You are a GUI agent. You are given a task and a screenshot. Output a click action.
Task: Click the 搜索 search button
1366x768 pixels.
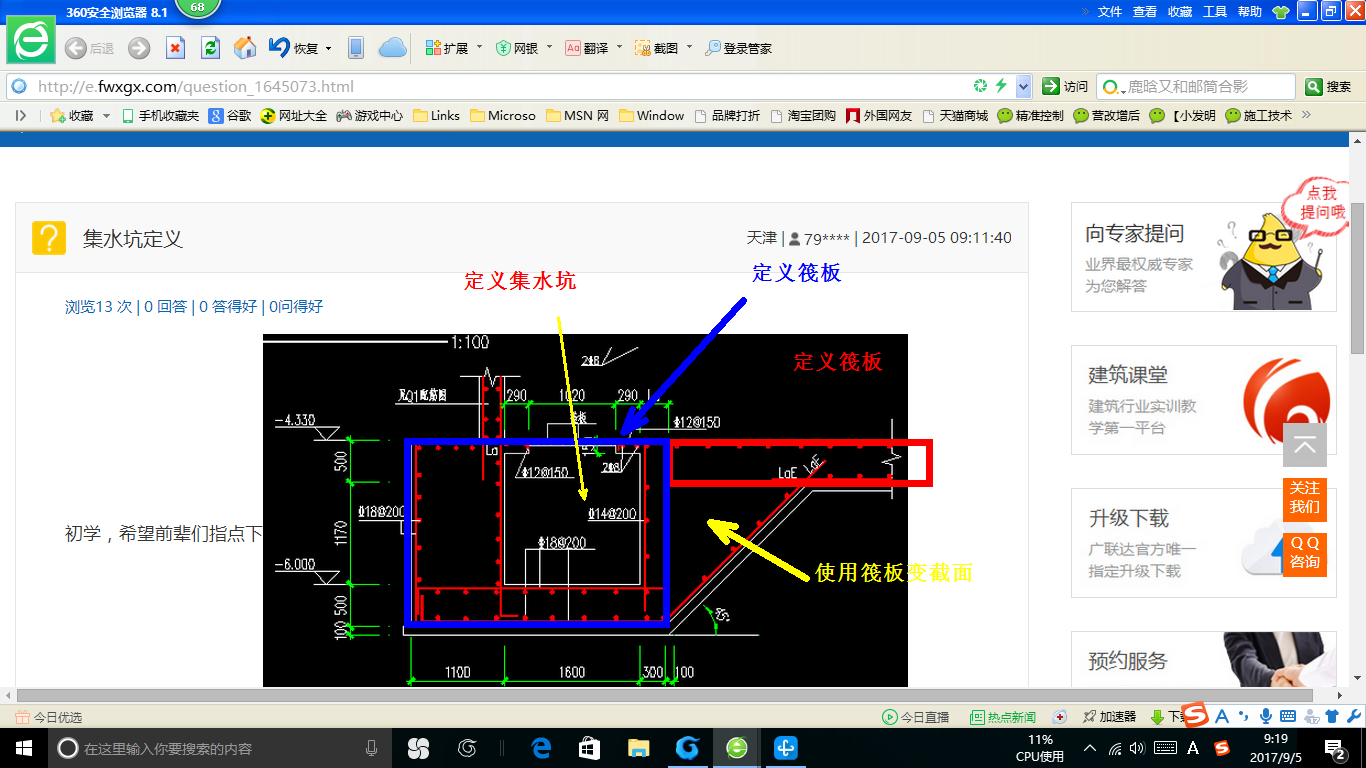[x=1329, y=86]
